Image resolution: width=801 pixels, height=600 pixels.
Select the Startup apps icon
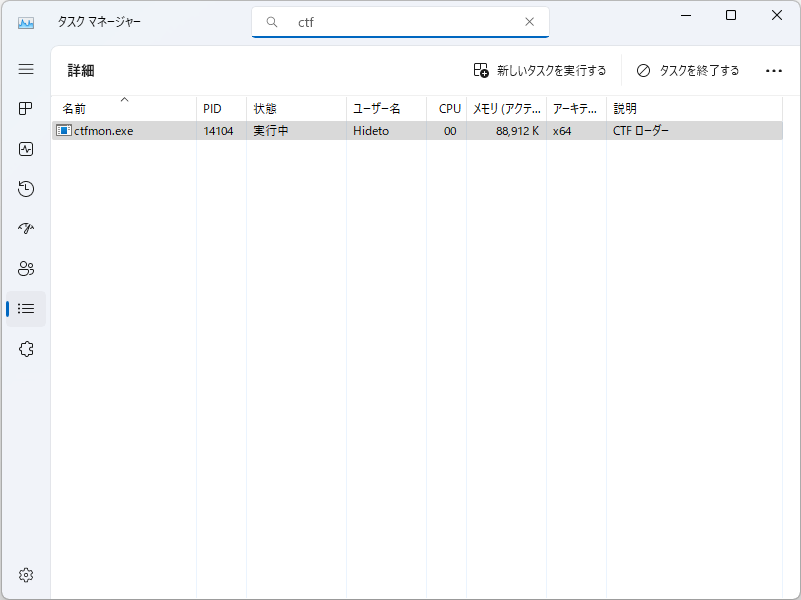pyautogui.click(x=25, y=228)
